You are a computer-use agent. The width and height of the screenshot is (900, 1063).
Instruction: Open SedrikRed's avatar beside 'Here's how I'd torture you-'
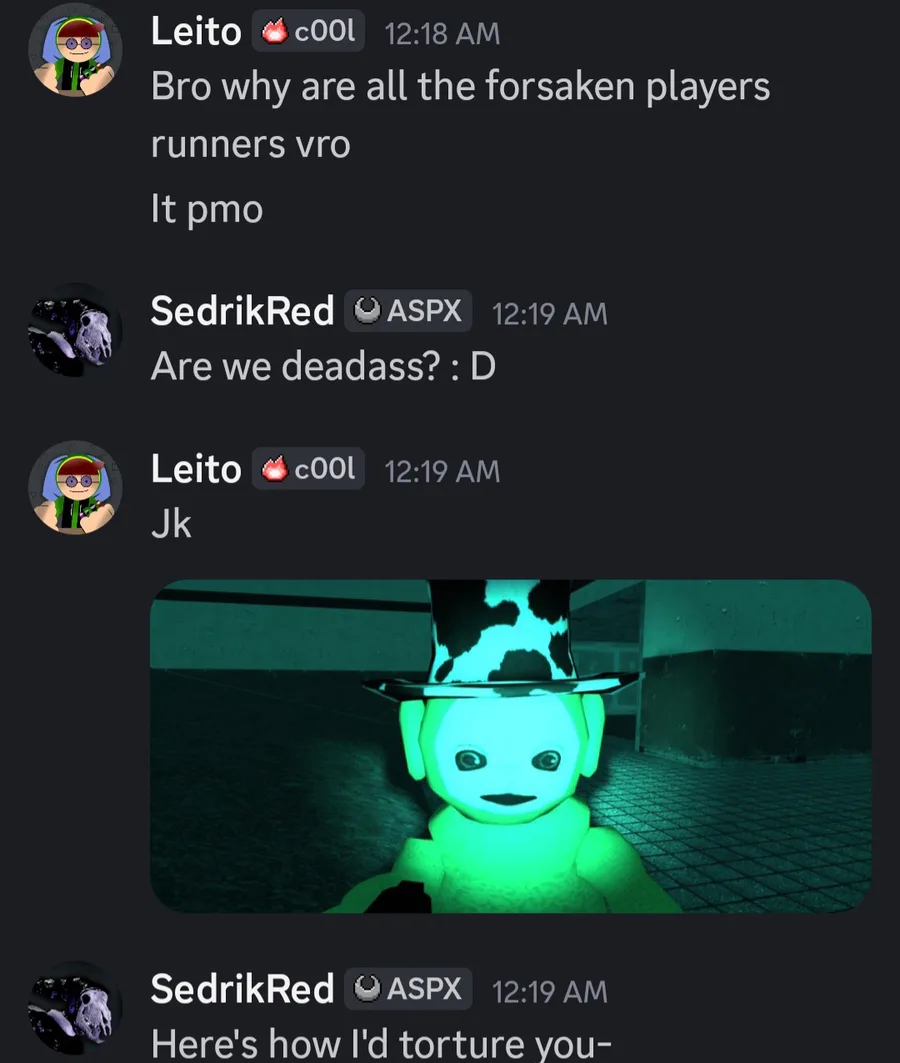tap(75, 1008)
